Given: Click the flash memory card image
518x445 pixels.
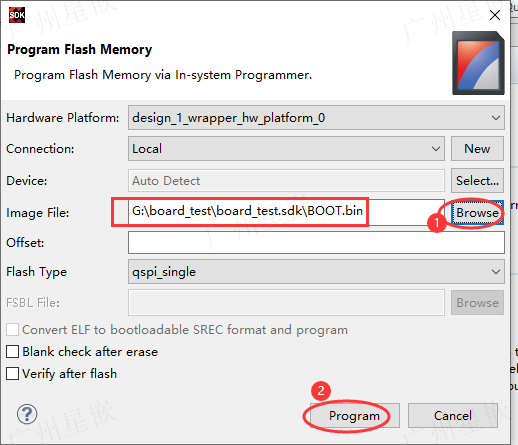Looking at the screenshot, I should (x=478, y=63).
